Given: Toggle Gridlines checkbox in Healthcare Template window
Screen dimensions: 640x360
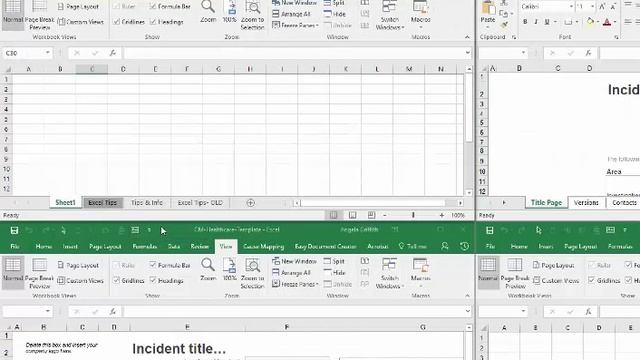Looking at the screenshot, I should click(116, 280).
